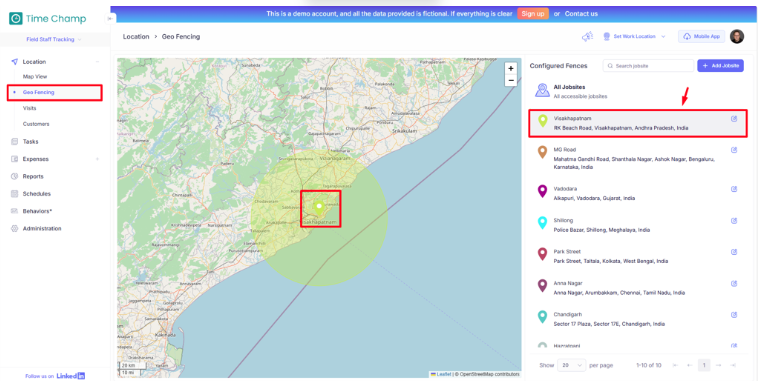This screenshot has width=760, height=381.
Task: Edit the Shillong jobsite
Action: click(x=734, y=221)
